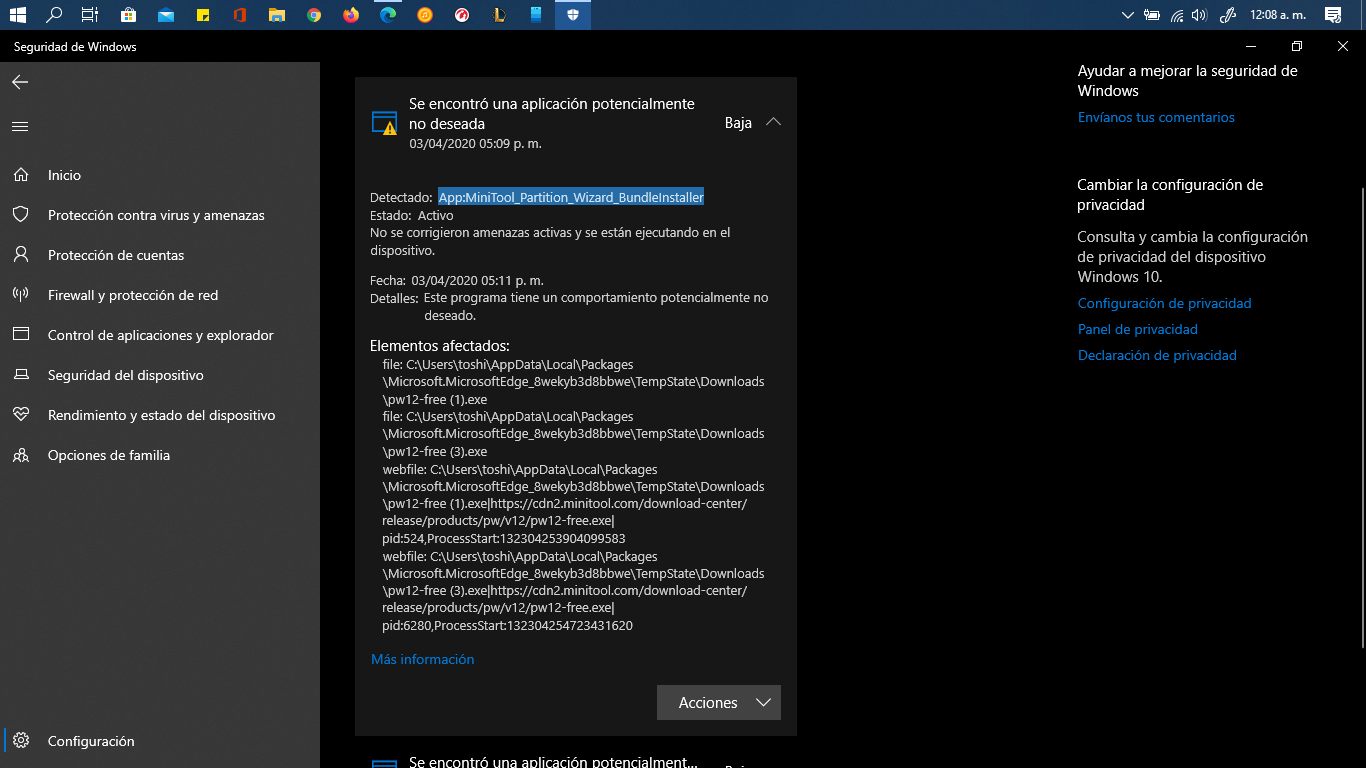This screenshot has width=1366, height=768.
Task: Show hidden system tray icons
Action: pyautogui.click(x=1128, y=15)
